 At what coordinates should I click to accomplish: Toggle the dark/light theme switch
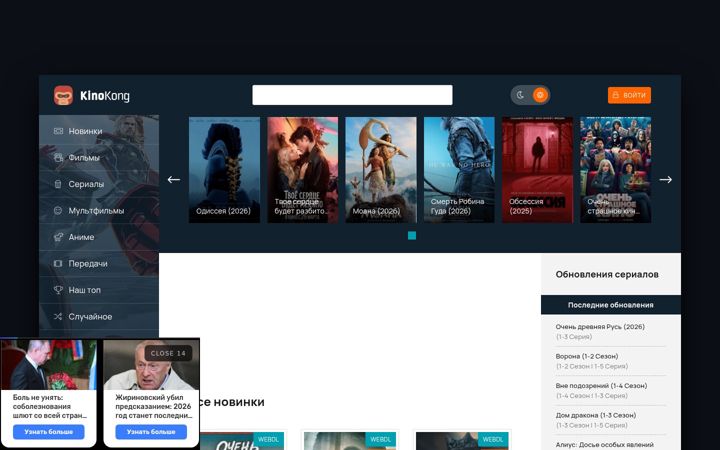(530, 95)
